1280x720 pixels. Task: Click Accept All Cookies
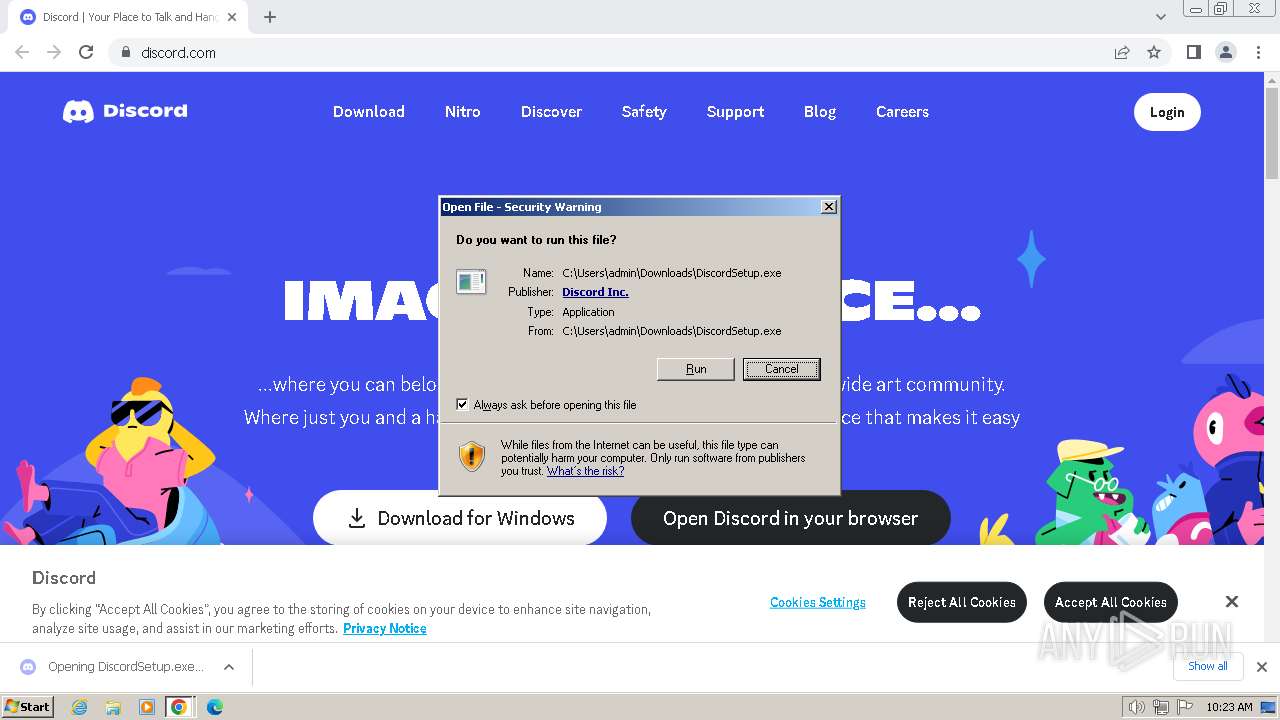(1111, 602)
